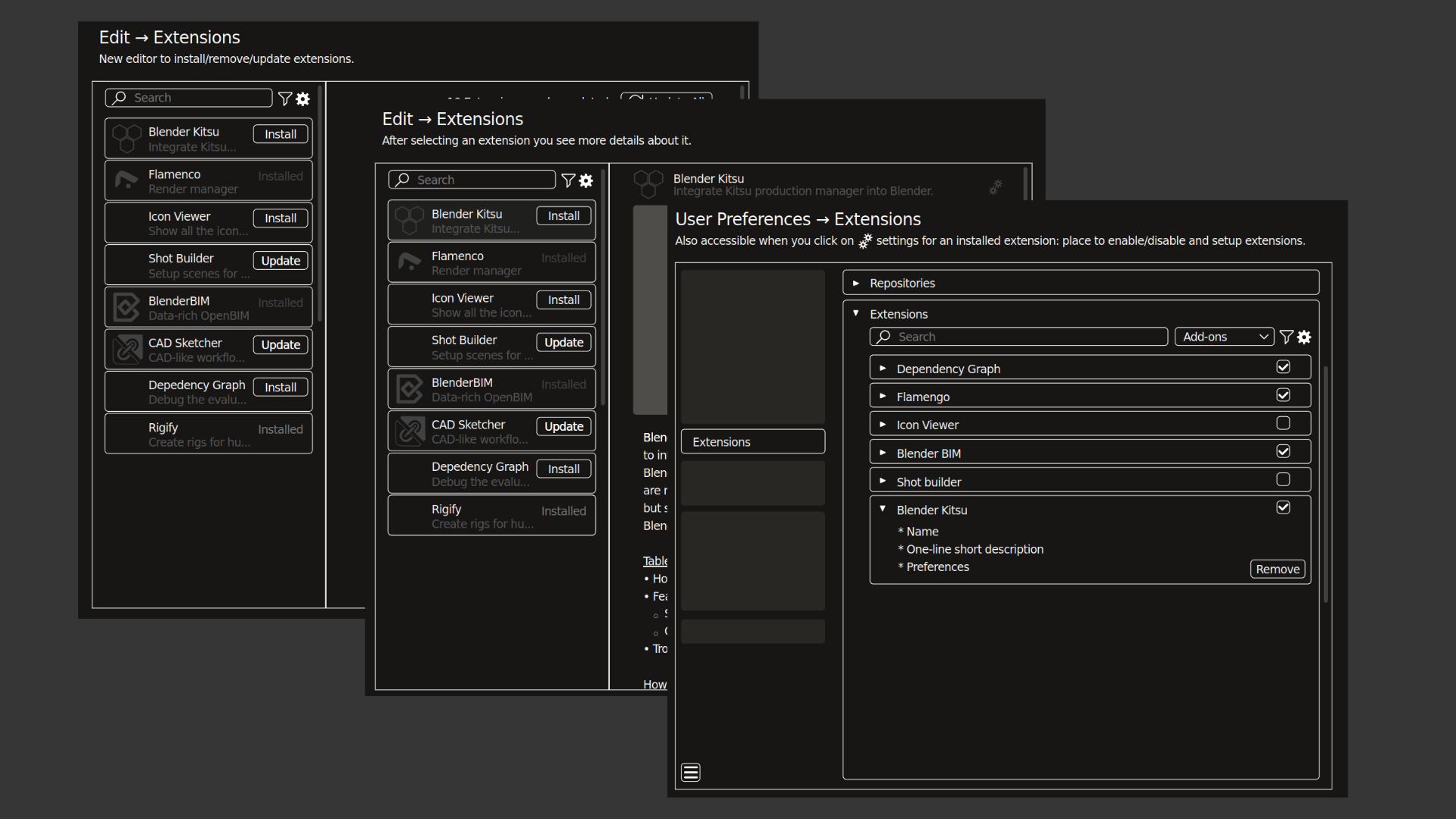The width and height of the screenshot is (1456, 819).
Task: Toggle the Icon Viewer checkbox off
Action: click(1283, 423)
